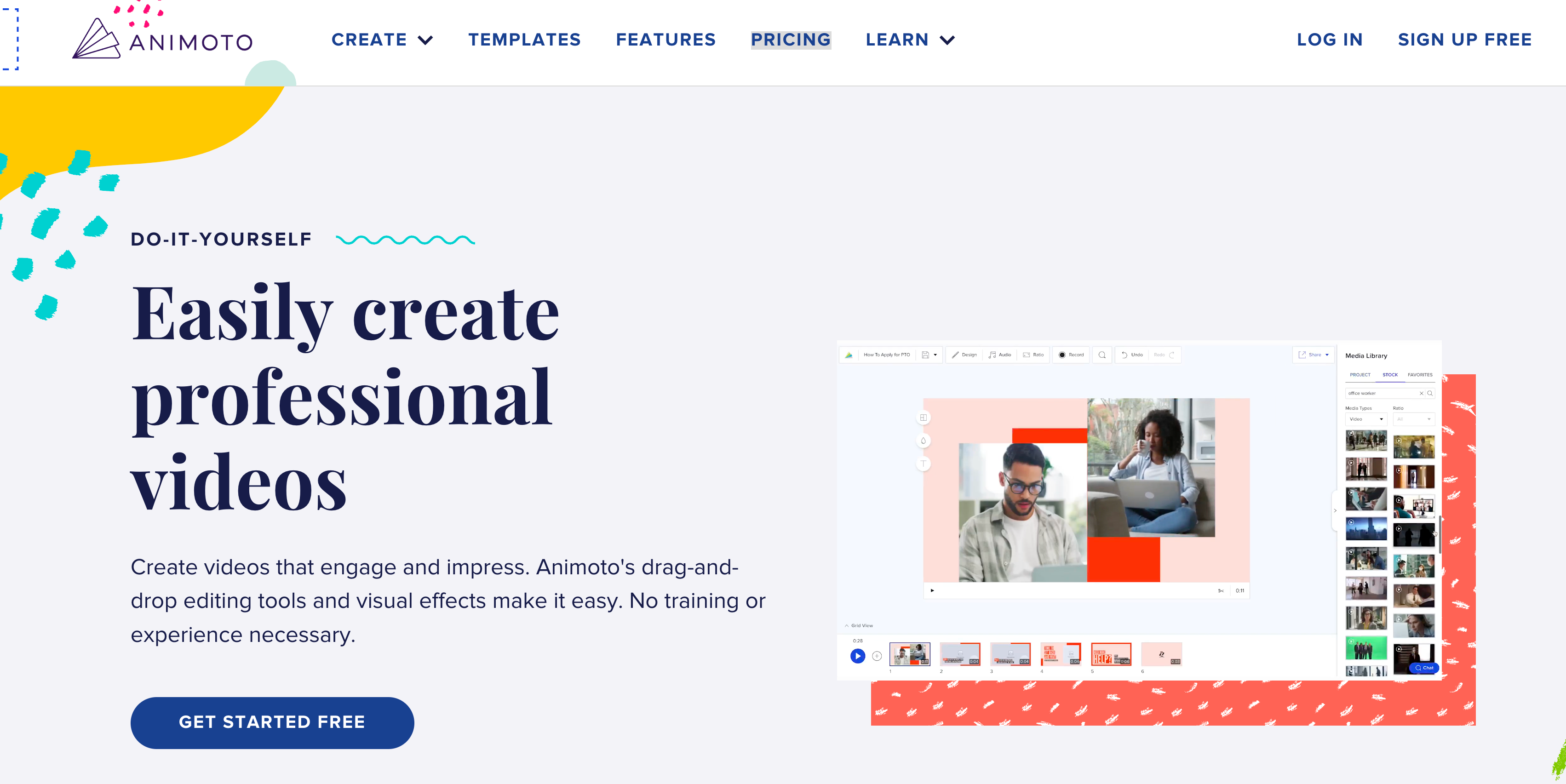Select timeline block 2 thumbnail
This screenshot has height=784, width=1566.
(960, 654)
